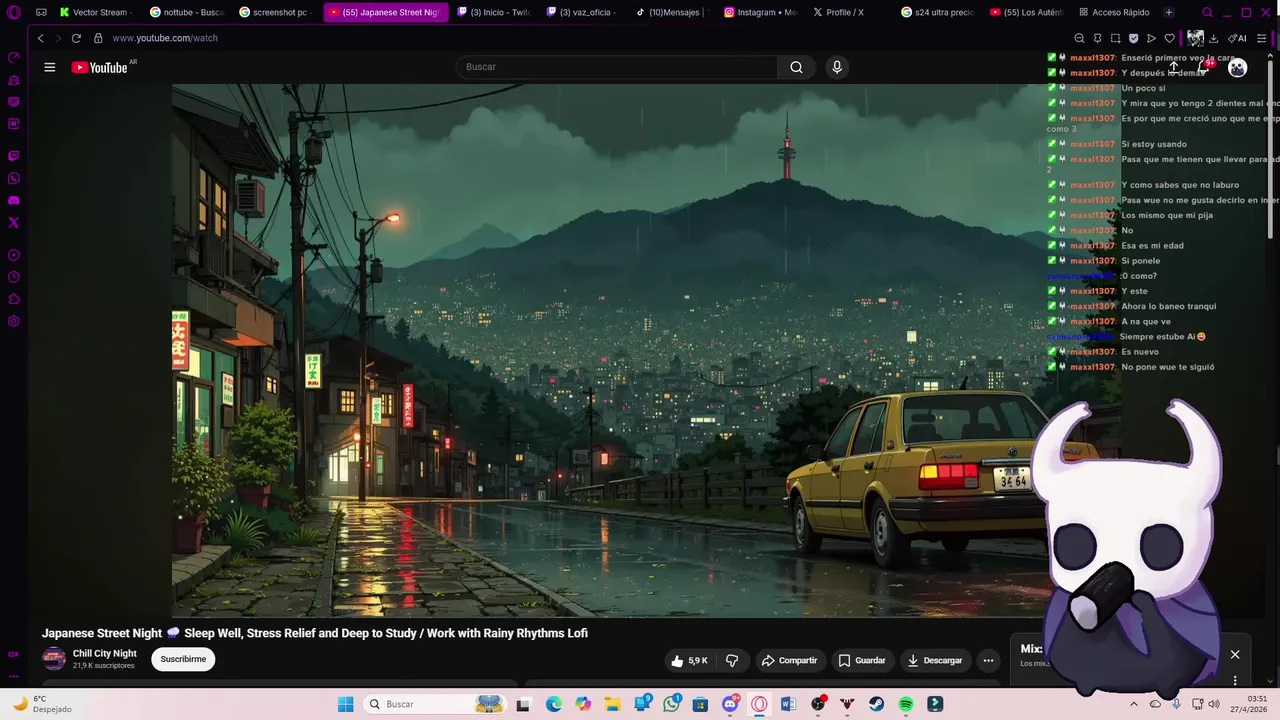The image size is (1280, 720).
Task: Click the Windows taskbar Buscar search box
Action: point(434,704)
